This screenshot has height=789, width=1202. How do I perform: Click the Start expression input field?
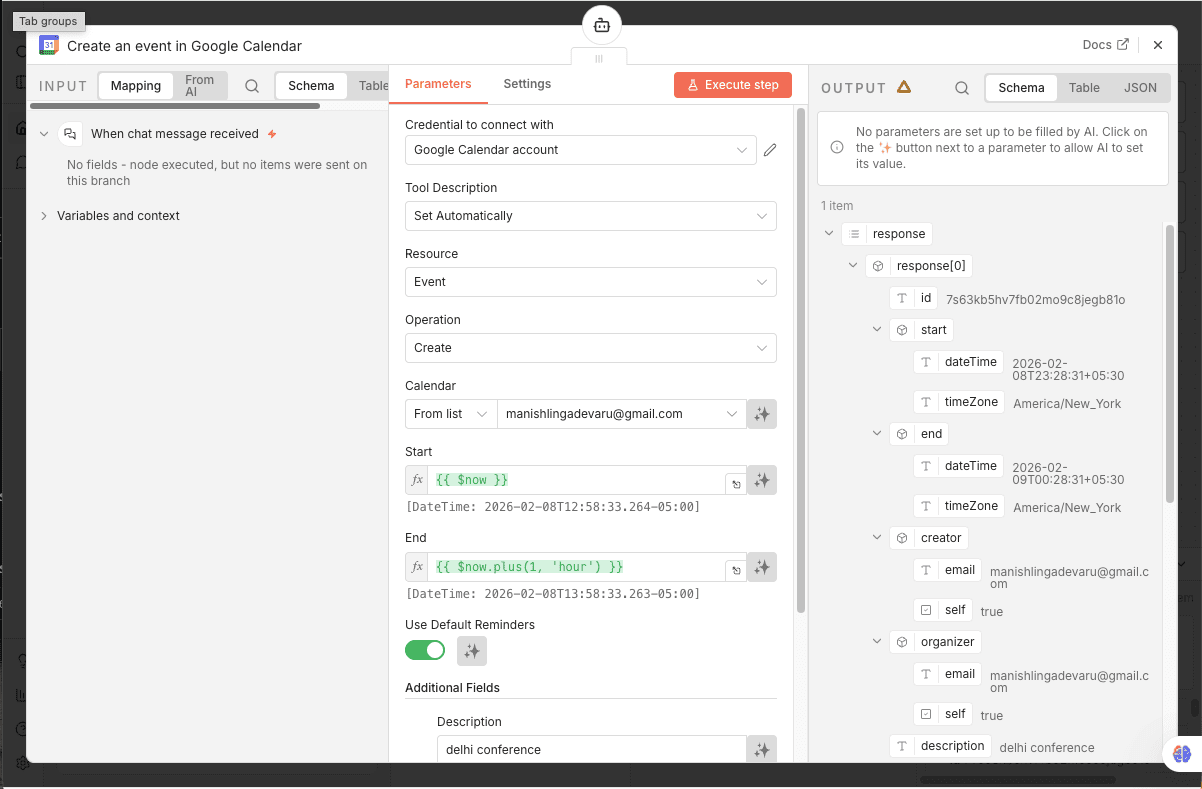[576, 480]
